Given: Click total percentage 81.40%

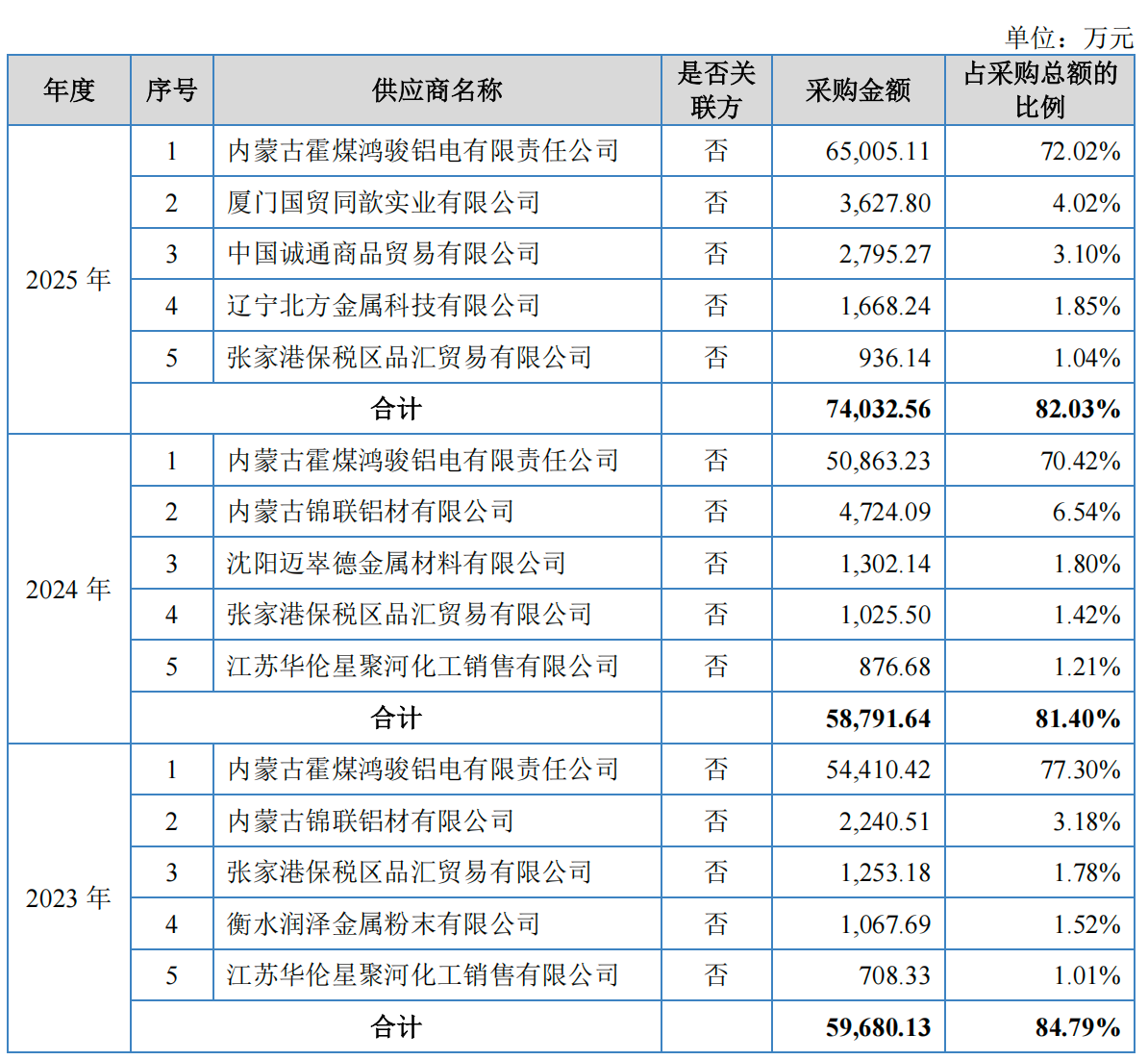Looking at the screenshot, I should click(x=1078, y=719).
